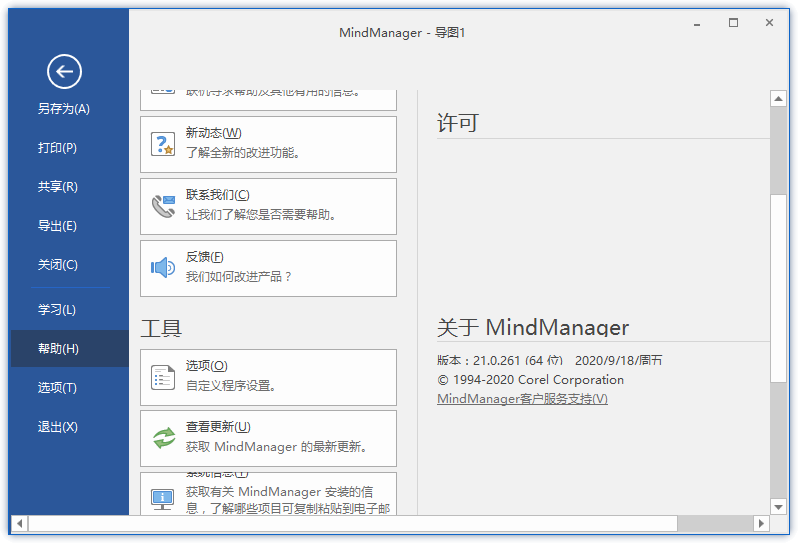Image resolution: width=798 pixels, height=543 pixels.
Task: Click the Contact Us (联系我们) phone icon
Action: [162, 206]
